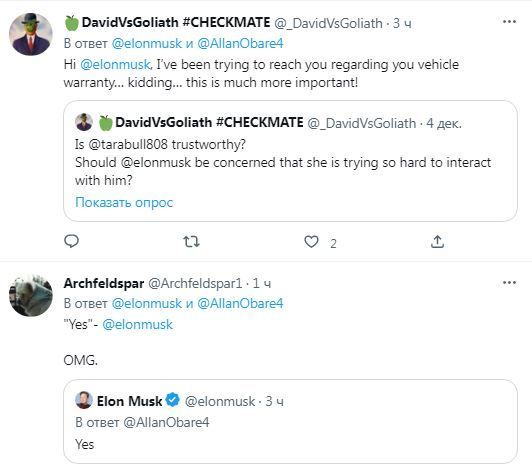Open Archfeldspar's profile avatar
Screen dimensions: 532x472
(31, 295)
